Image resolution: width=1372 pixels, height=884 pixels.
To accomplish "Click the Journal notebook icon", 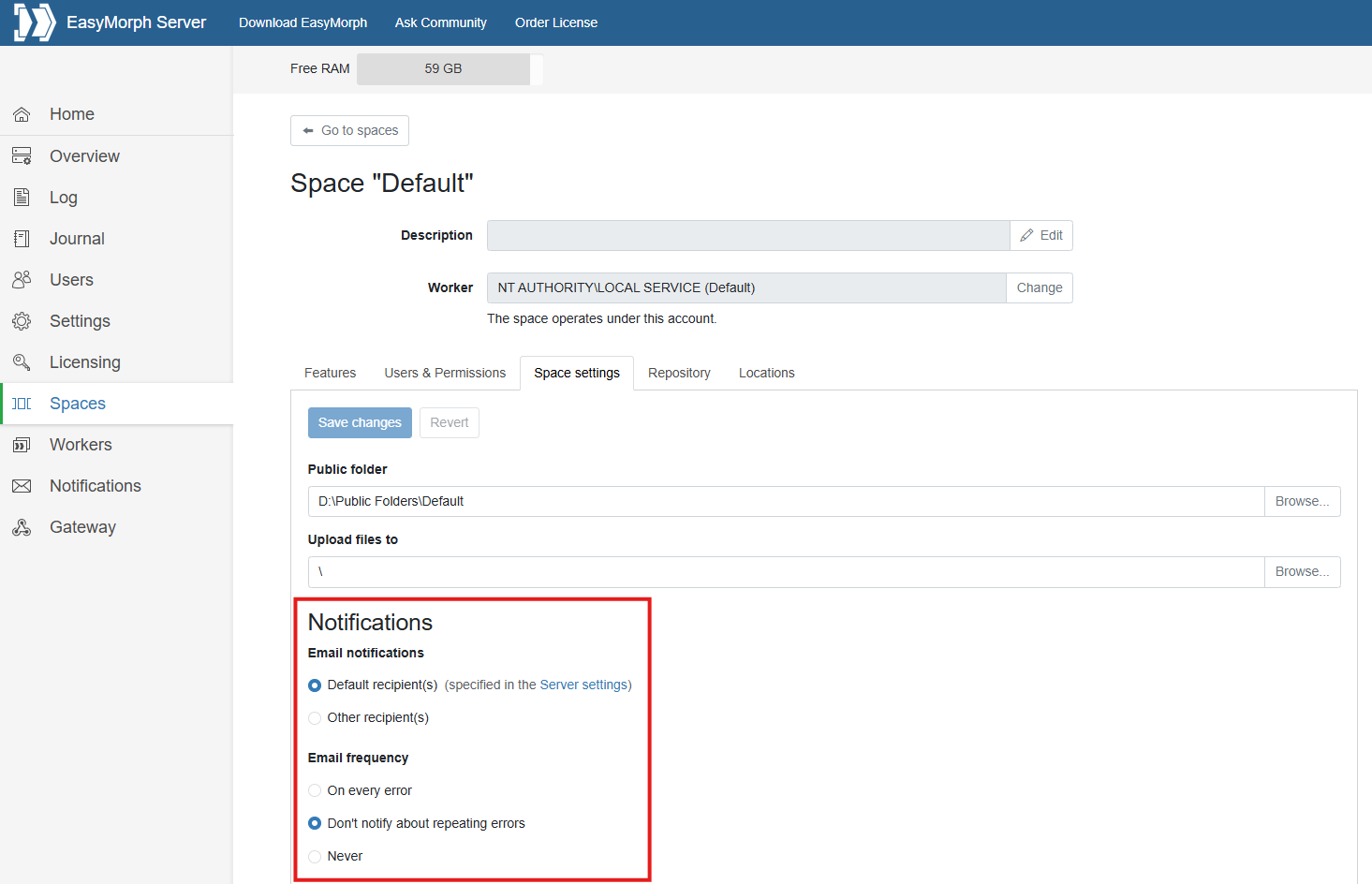I will pyautogui.click(x=22, y=239).
